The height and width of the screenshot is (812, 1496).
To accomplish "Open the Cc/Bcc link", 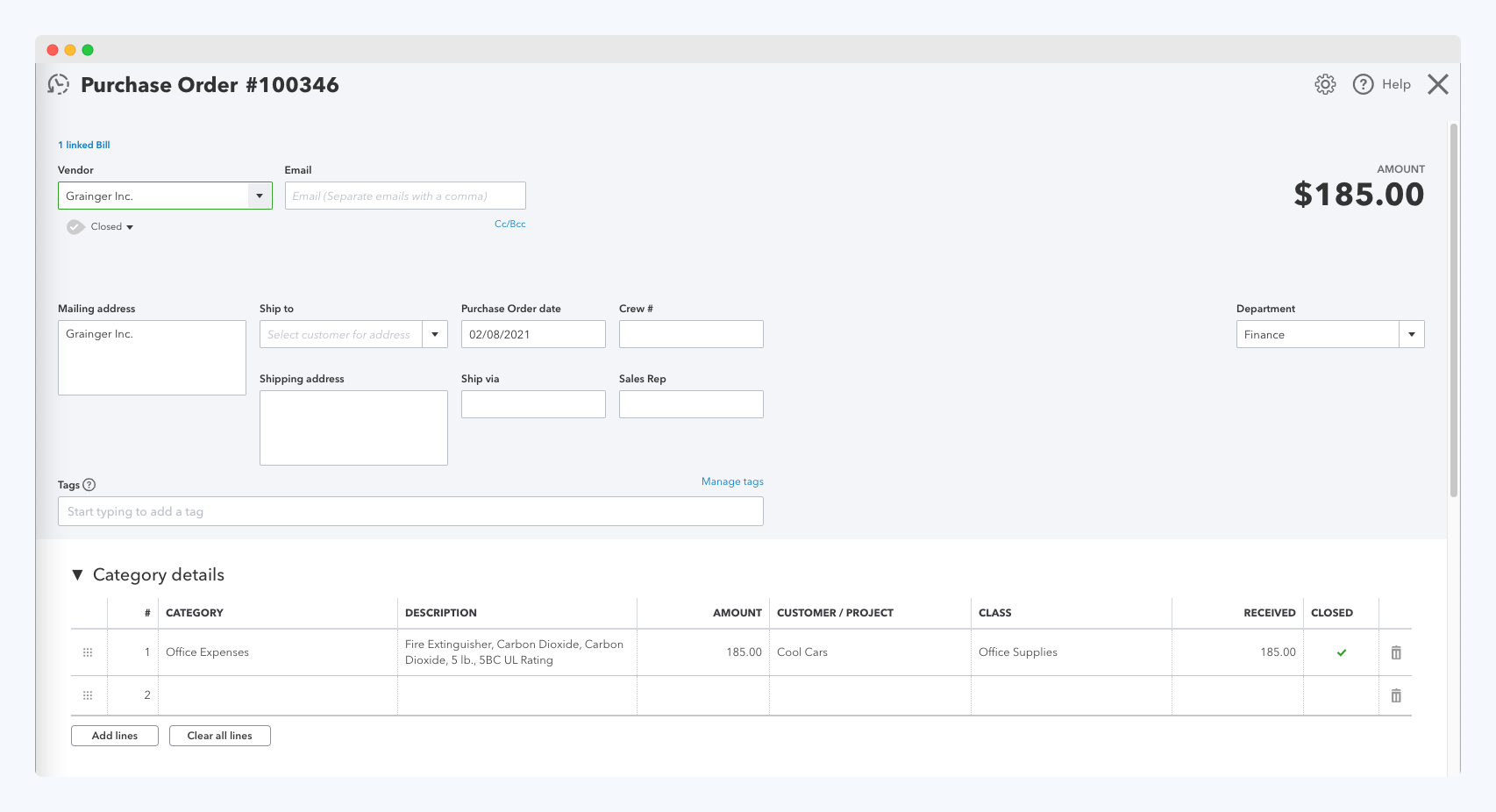I will [x=510, y=224].
